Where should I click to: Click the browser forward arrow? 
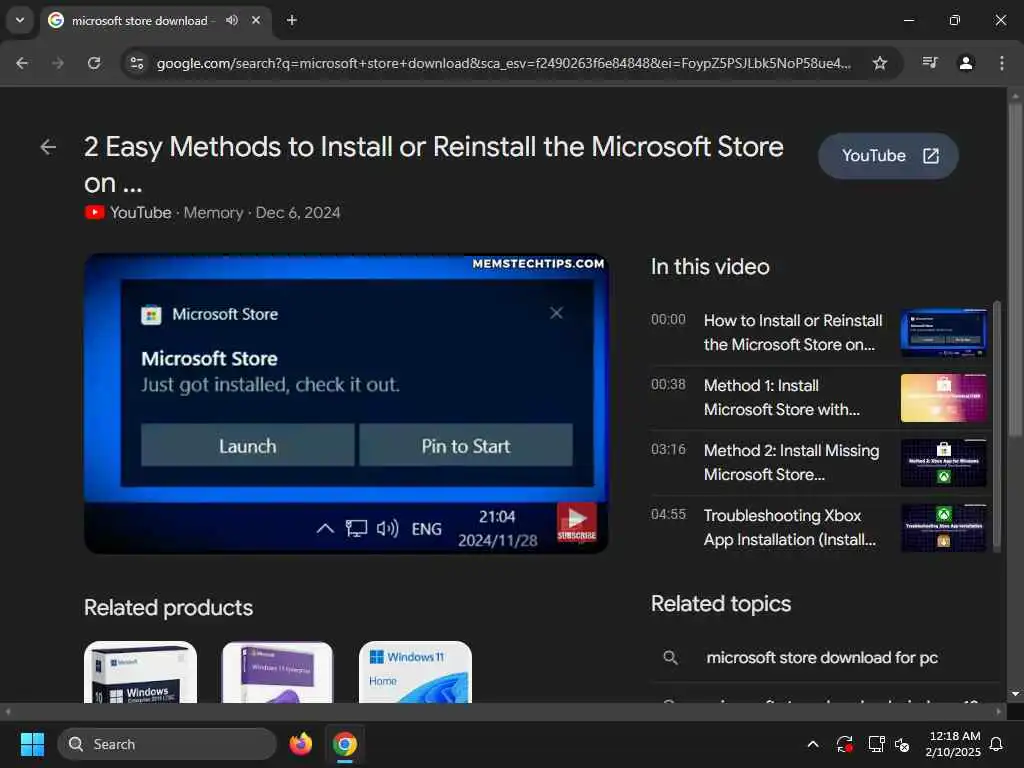58,63
